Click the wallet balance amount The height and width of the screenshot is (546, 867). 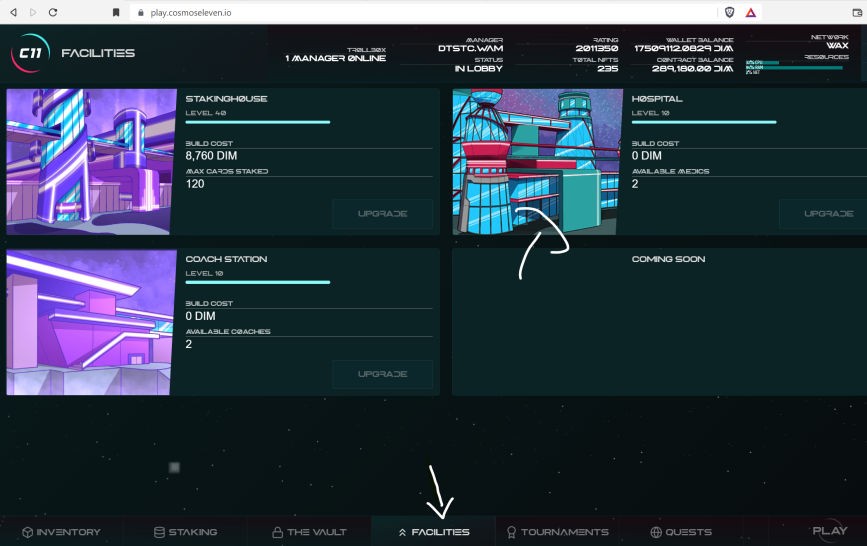pyautogui.click(x=684, y=49)
